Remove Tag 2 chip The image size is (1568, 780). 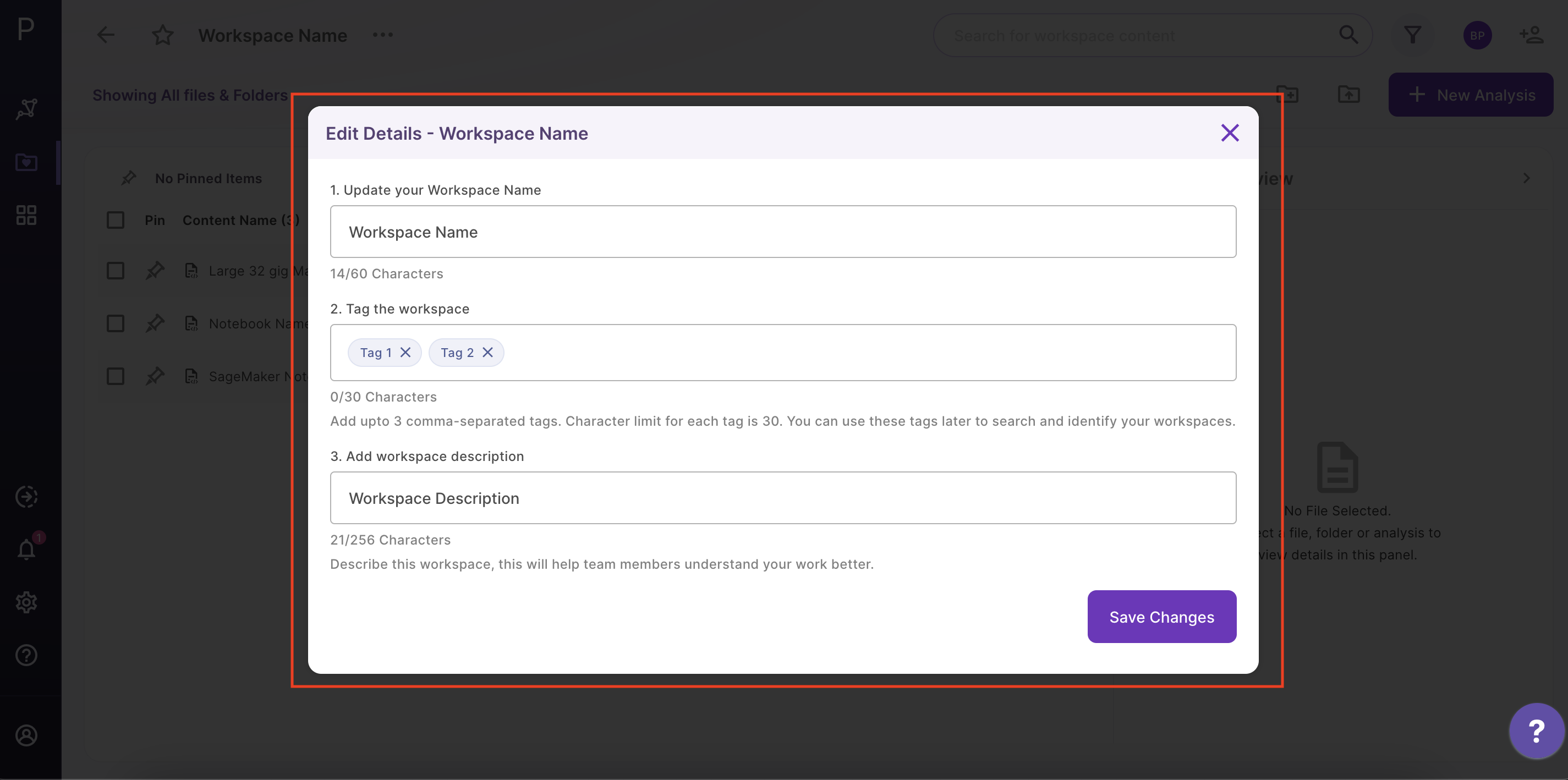[x=487, y=352]
